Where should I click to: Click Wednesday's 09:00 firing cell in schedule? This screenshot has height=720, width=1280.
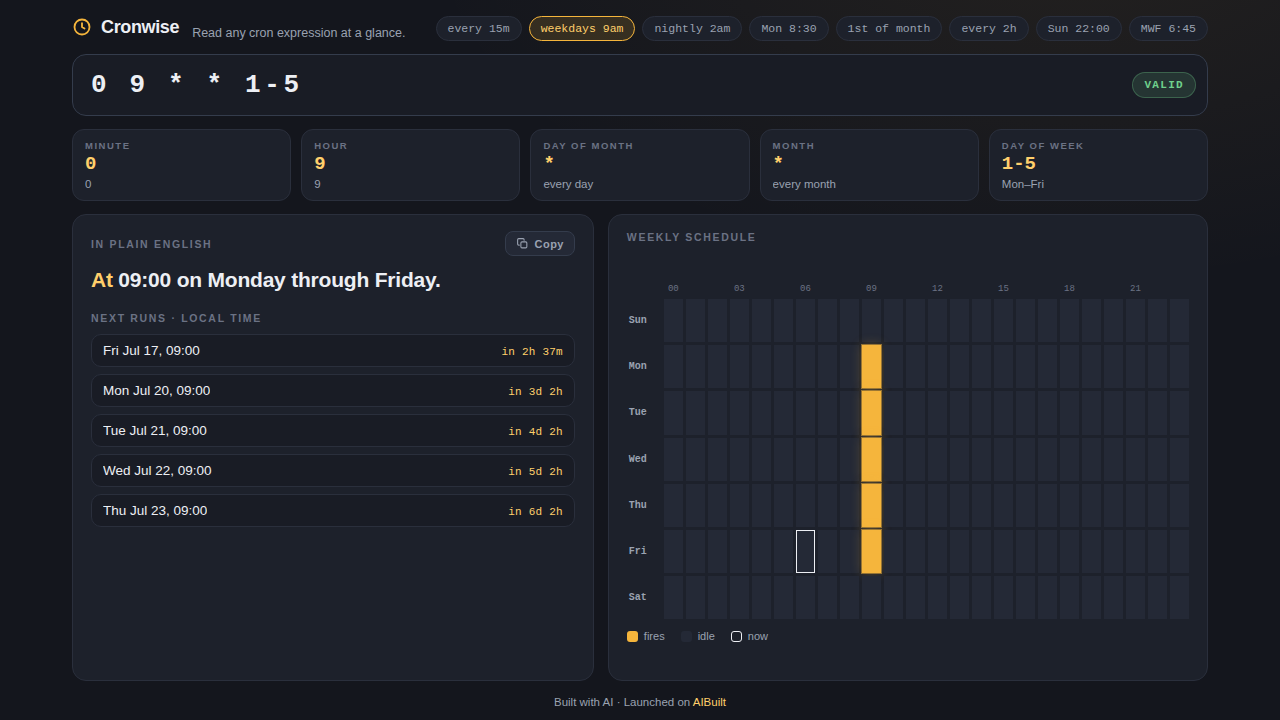pos(871,459)
